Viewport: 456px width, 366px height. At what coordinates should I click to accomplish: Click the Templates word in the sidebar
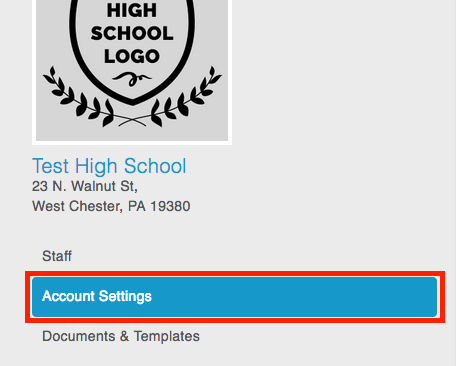tap(167, 336)
